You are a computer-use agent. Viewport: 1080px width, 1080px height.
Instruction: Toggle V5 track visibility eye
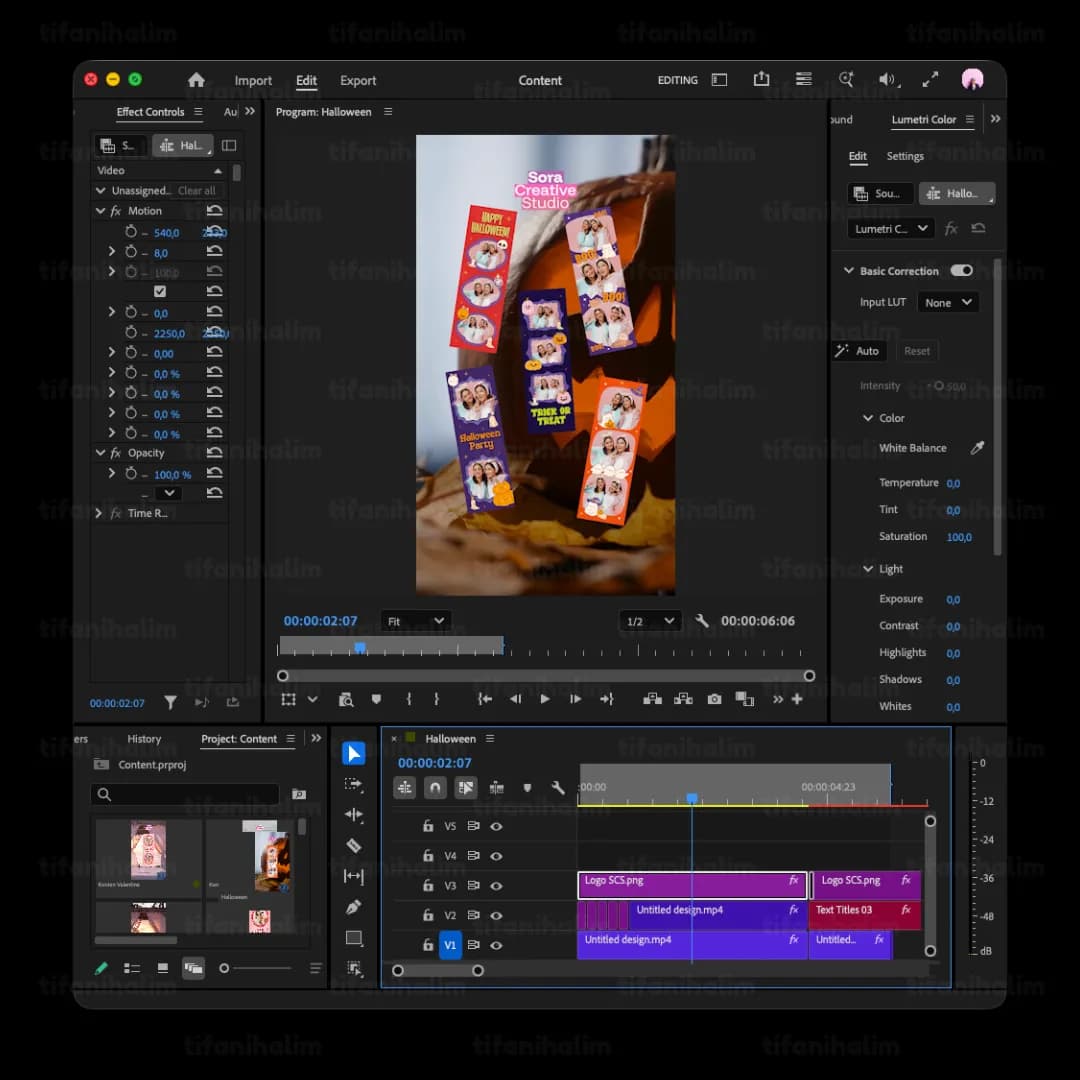496,827
